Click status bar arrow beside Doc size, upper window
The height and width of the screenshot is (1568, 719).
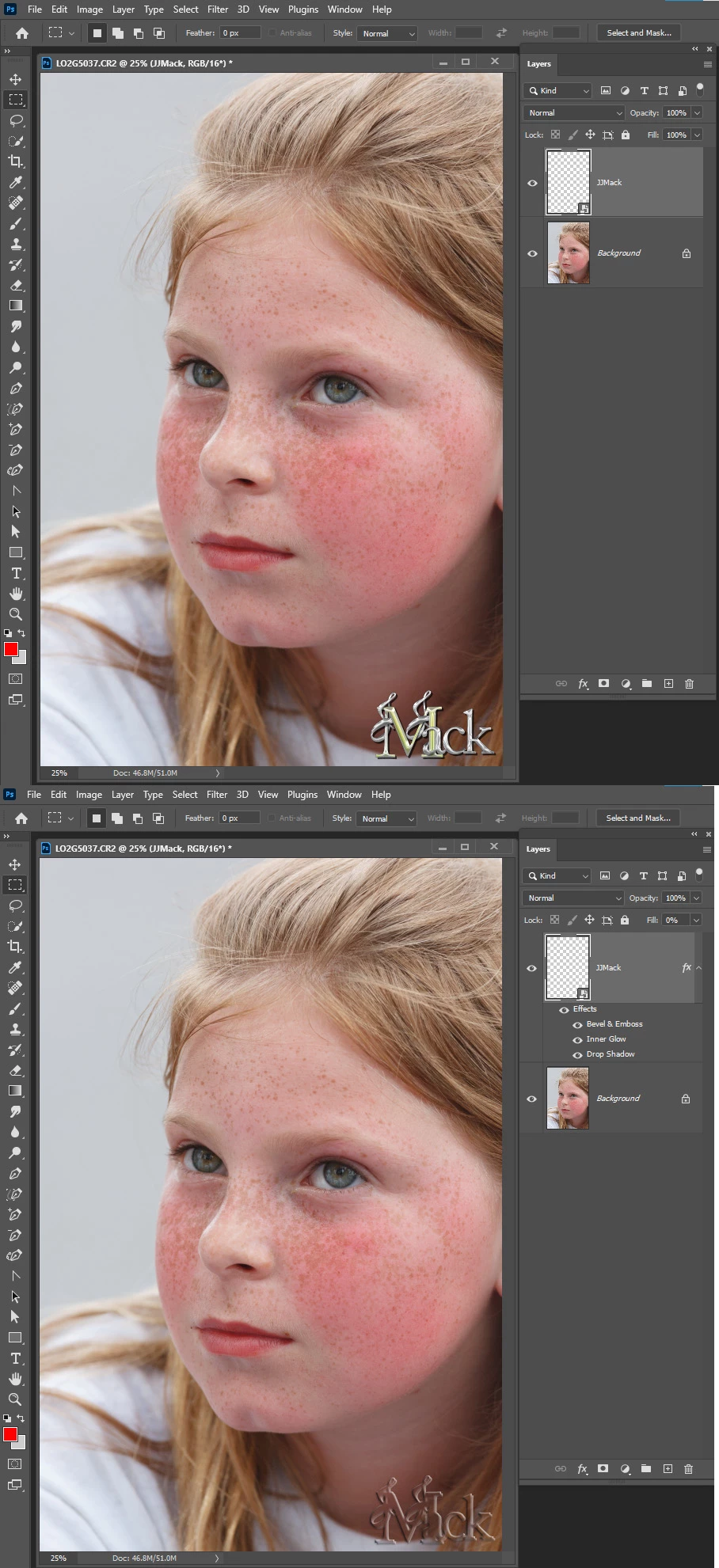218,773
